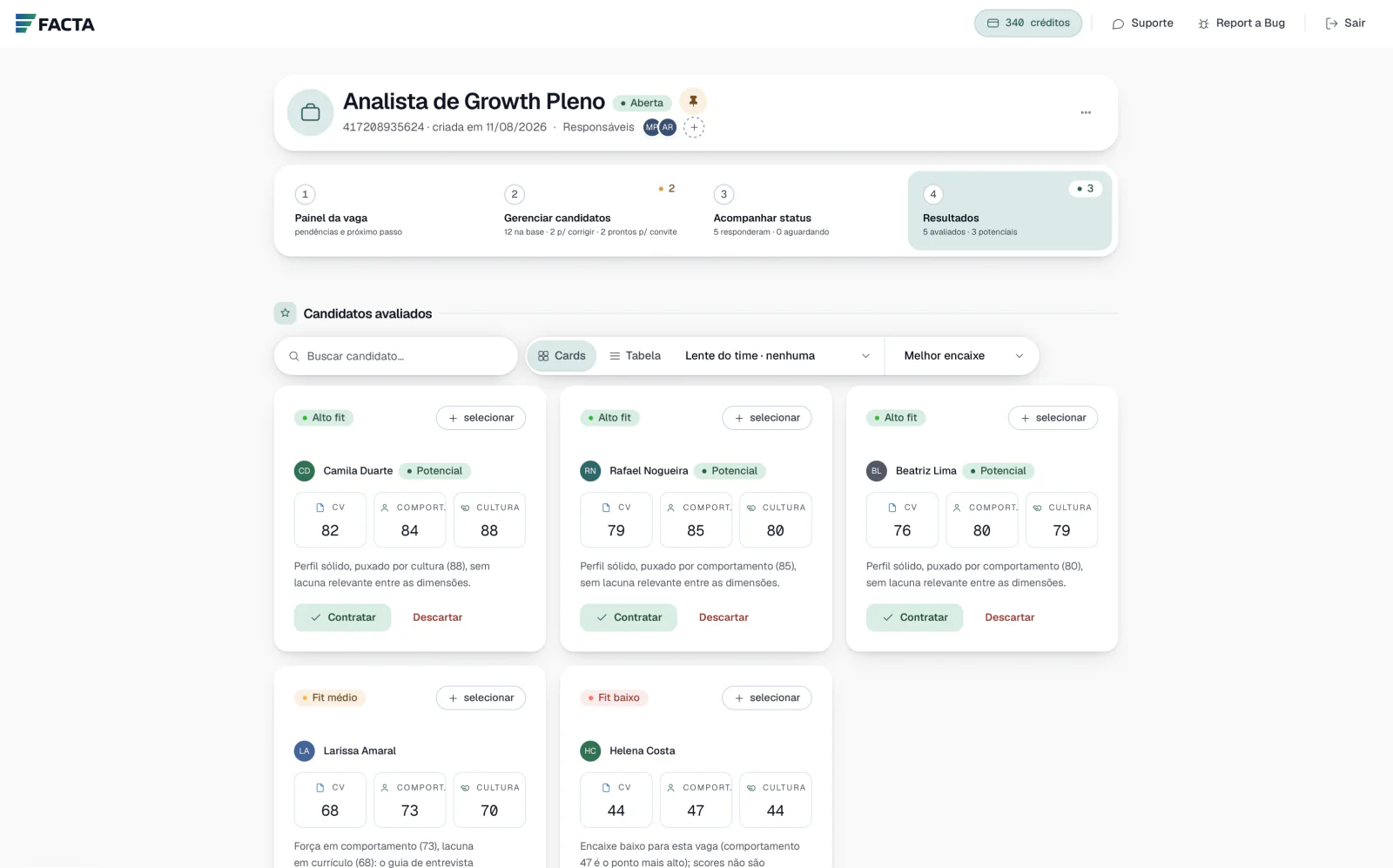This screenshot has width=1393, height=868.
Task: Open the 340 créditos balance
Action: [x=1028, y=24]
